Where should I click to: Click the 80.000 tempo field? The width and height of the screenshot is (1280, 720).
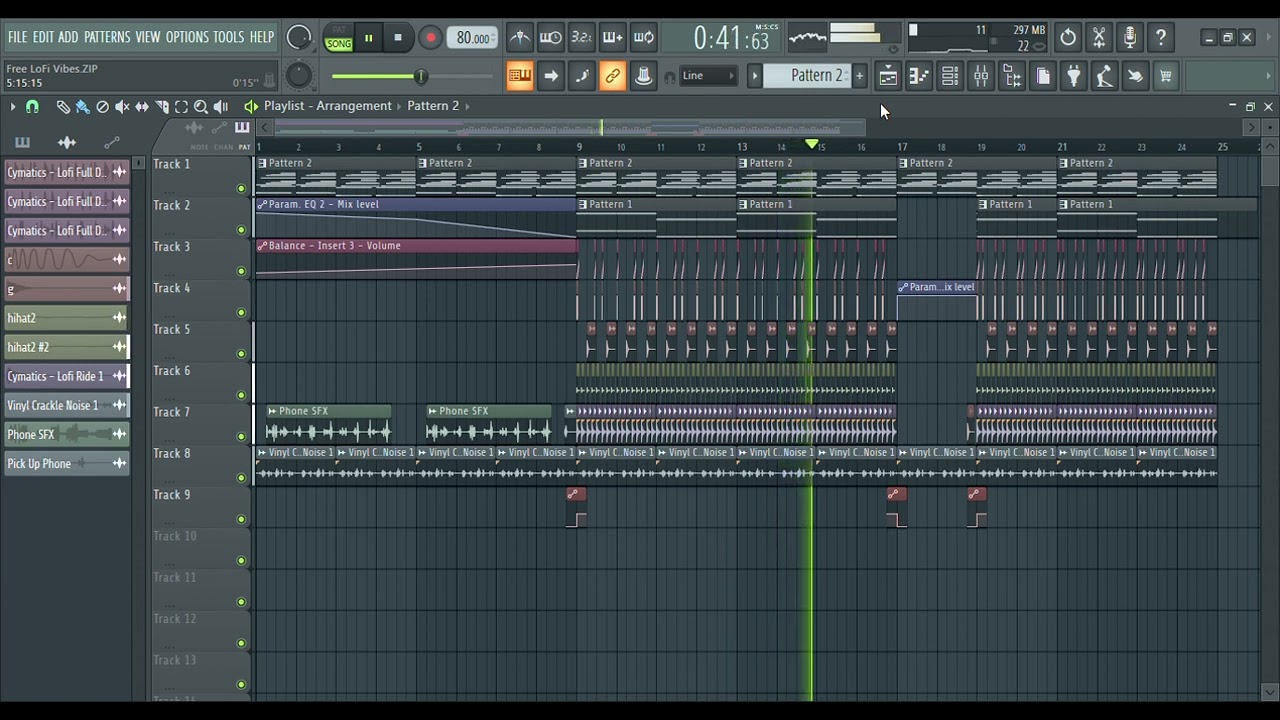[472, 38]
